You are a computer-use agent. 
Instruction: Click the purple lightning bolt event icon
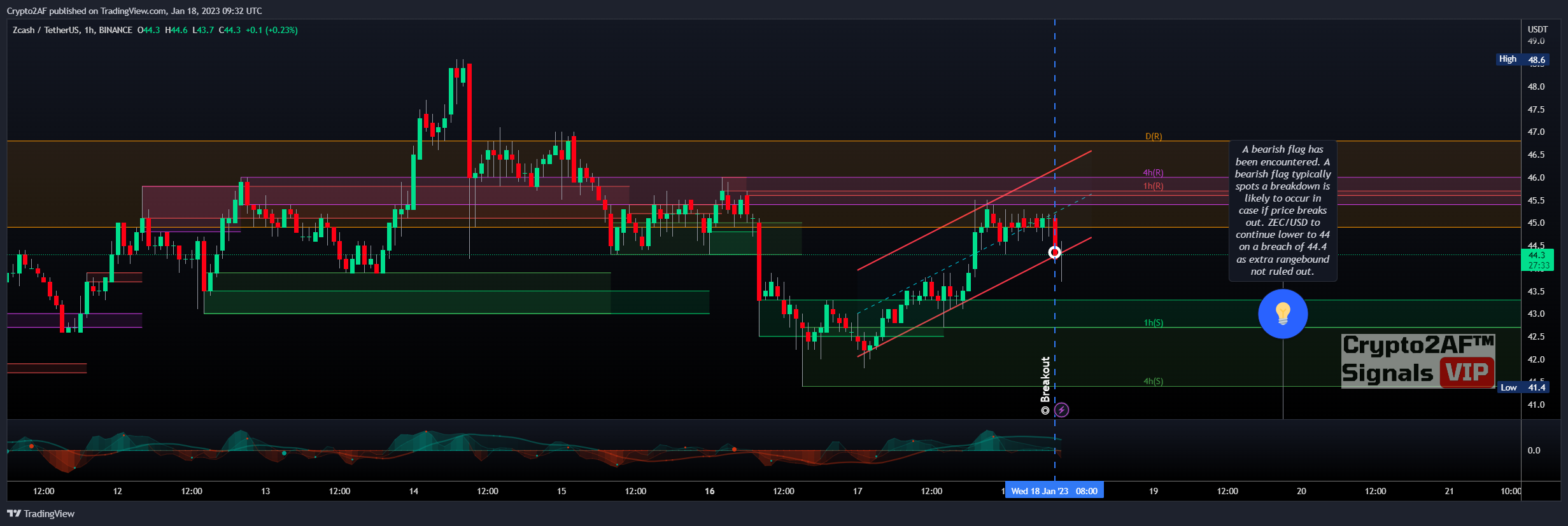point(1061,410)
